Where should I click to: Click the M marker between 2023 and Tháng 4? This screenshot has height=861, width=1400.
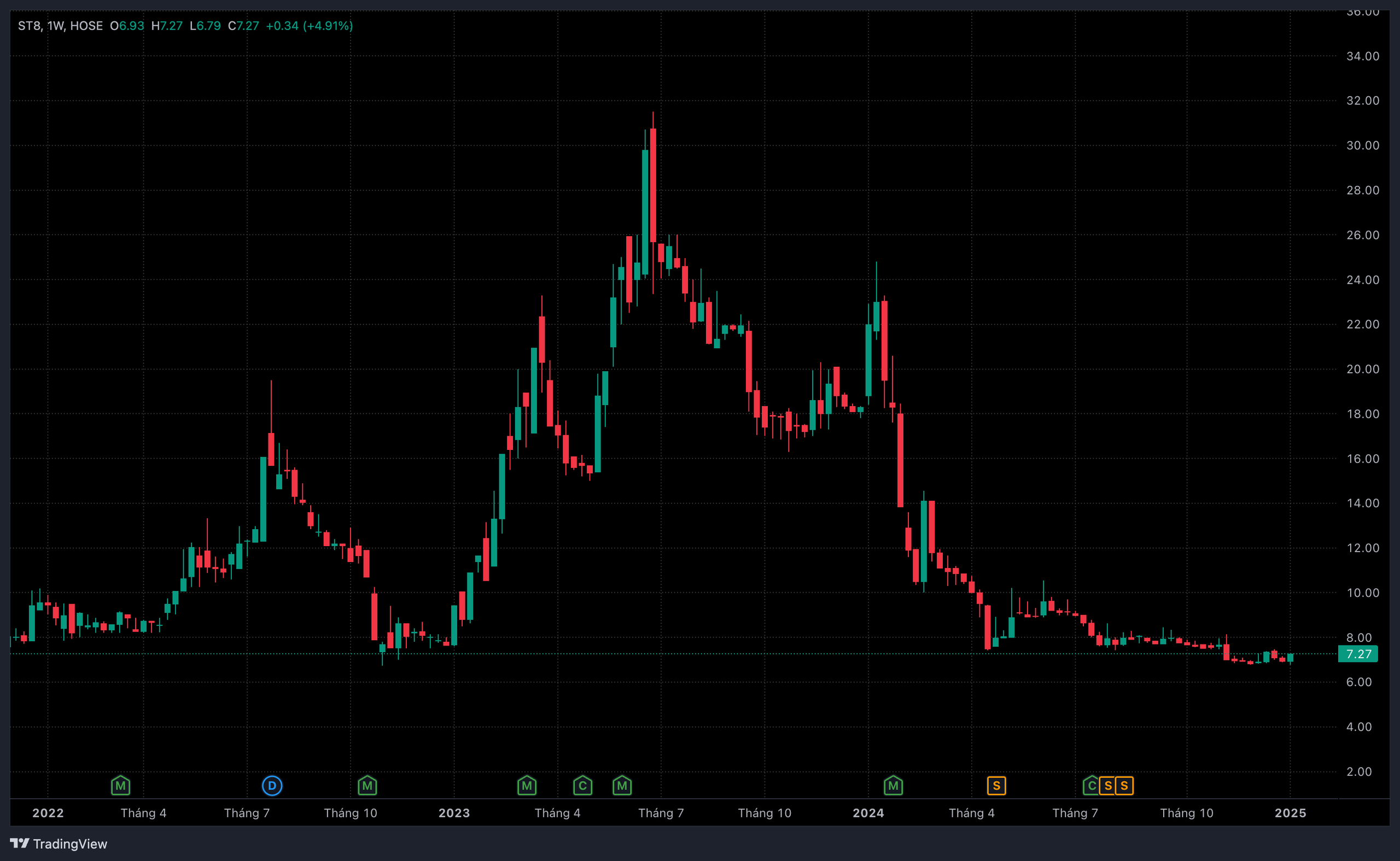(x=527, y=786)
